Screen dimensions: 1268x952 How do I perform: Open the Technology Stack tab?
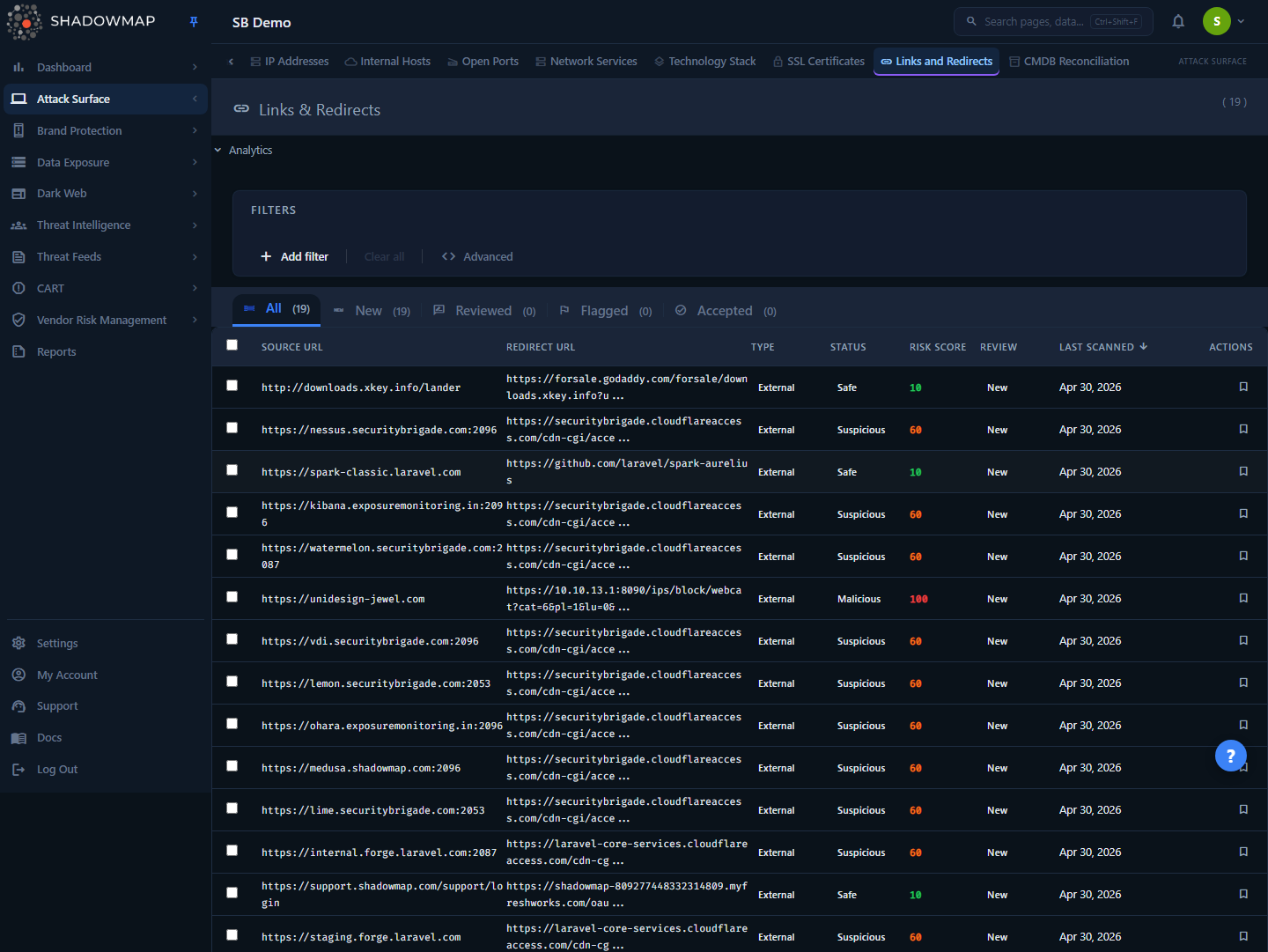[x=704, y=62]
